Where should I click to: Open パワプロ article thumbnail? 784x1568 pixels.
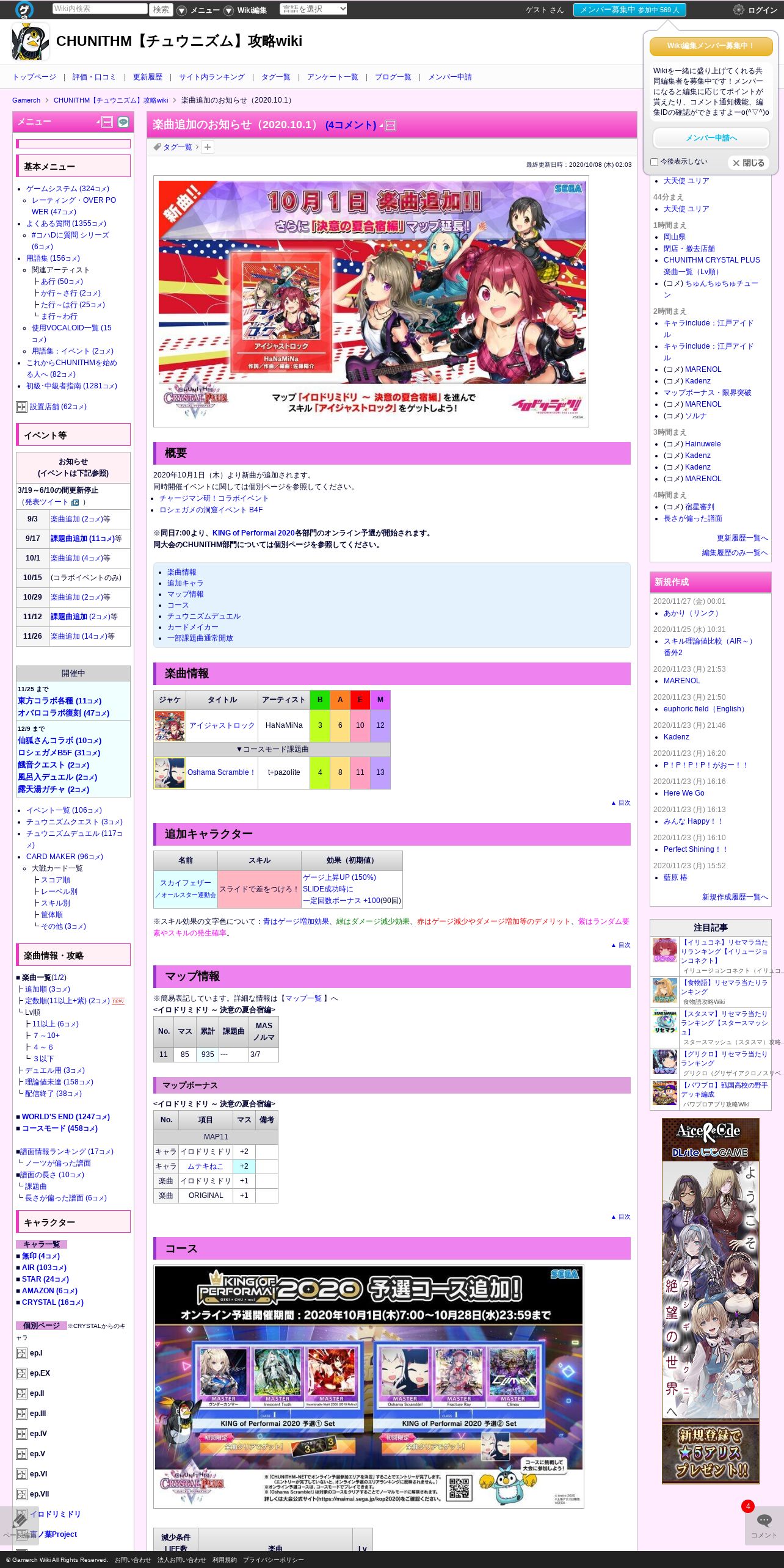(665, 1094)
